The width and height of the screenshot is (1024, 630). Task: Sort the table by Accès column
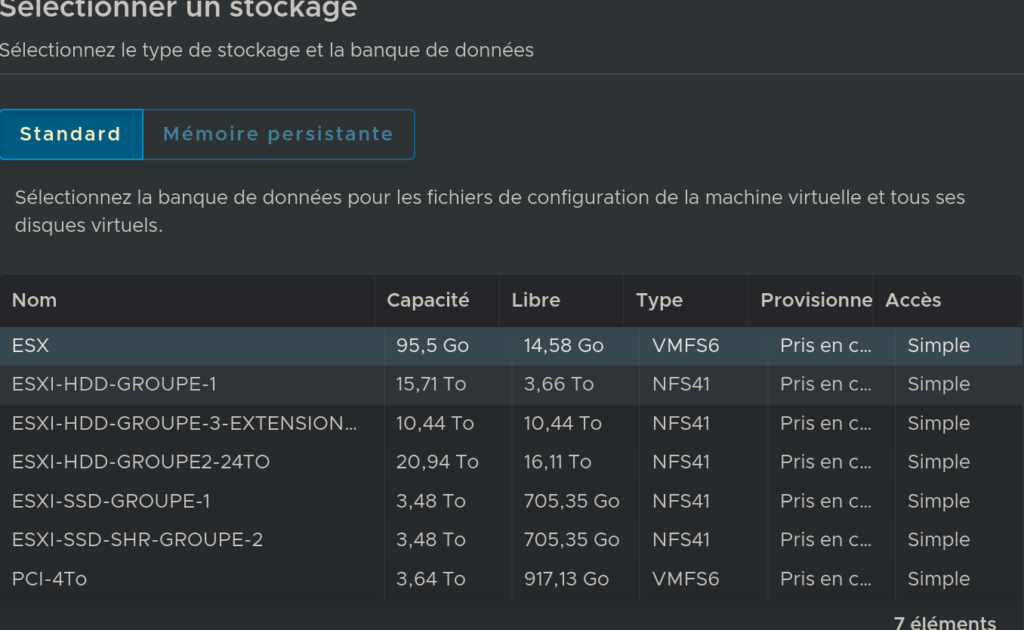click(913, 300)
